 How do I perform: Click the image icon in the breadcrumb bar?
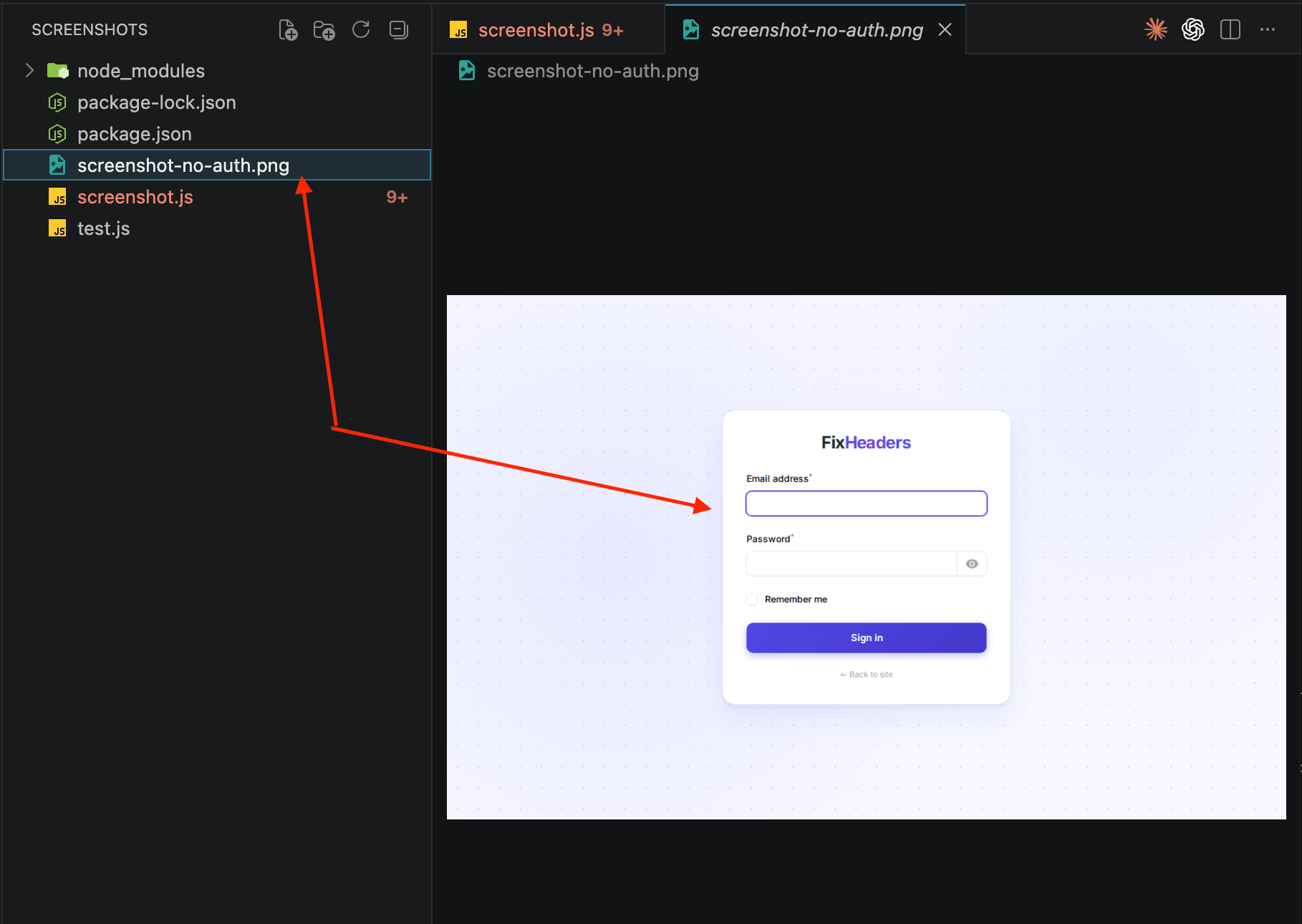[466, 70]
